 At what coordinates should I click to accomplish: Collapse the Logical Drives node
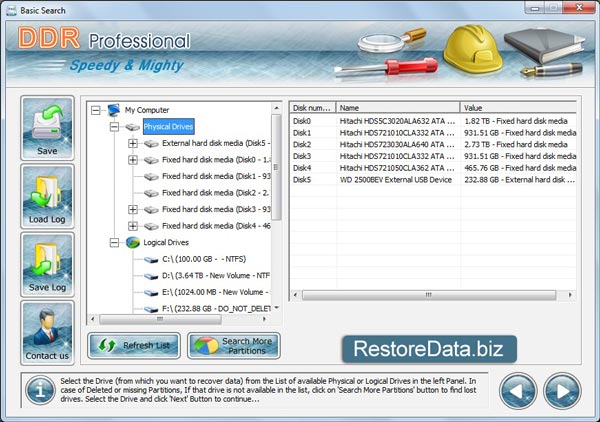[114, 243]
